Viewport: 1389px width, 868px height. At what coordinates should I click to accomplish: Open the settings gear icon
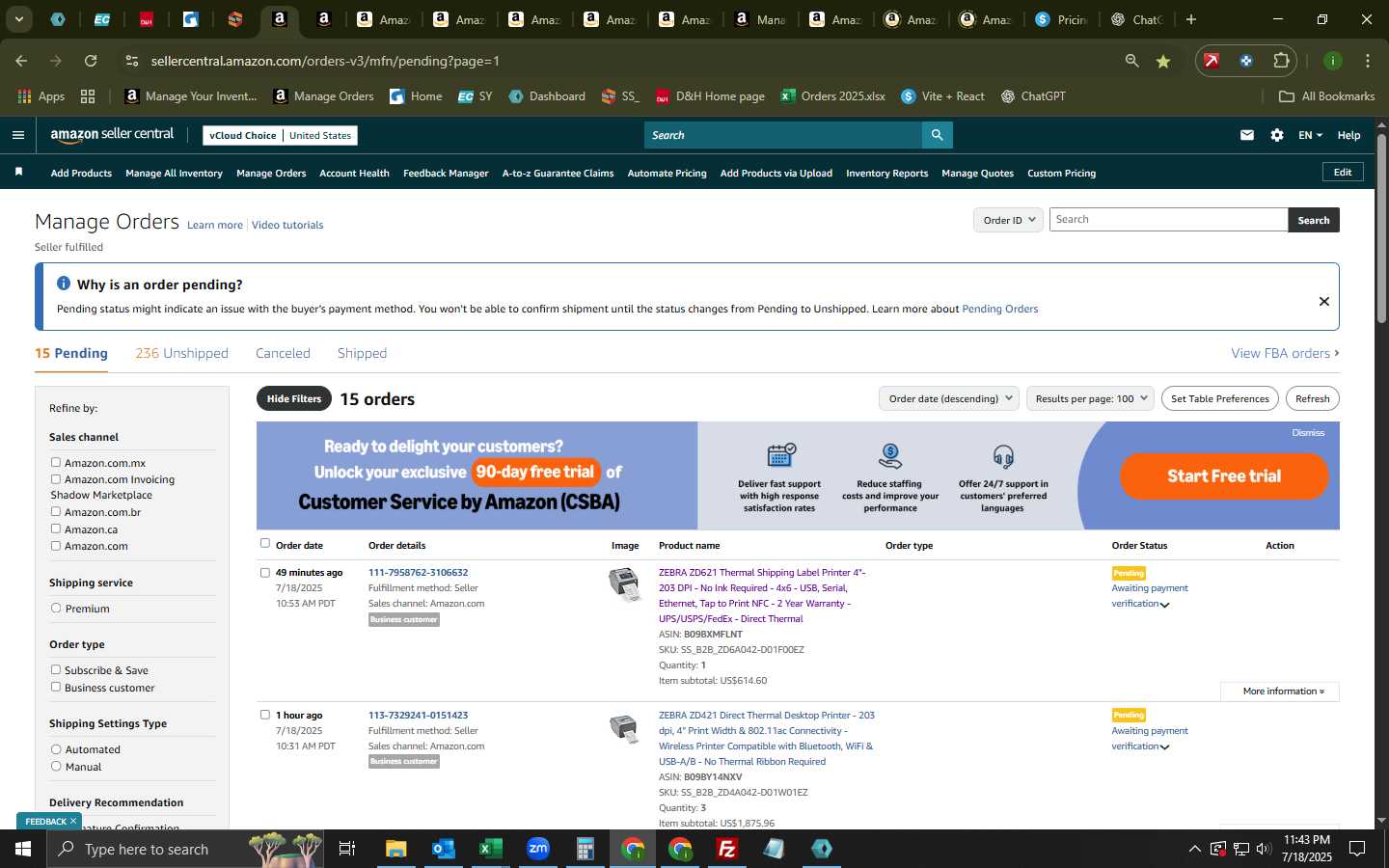tap(1277, 135)
